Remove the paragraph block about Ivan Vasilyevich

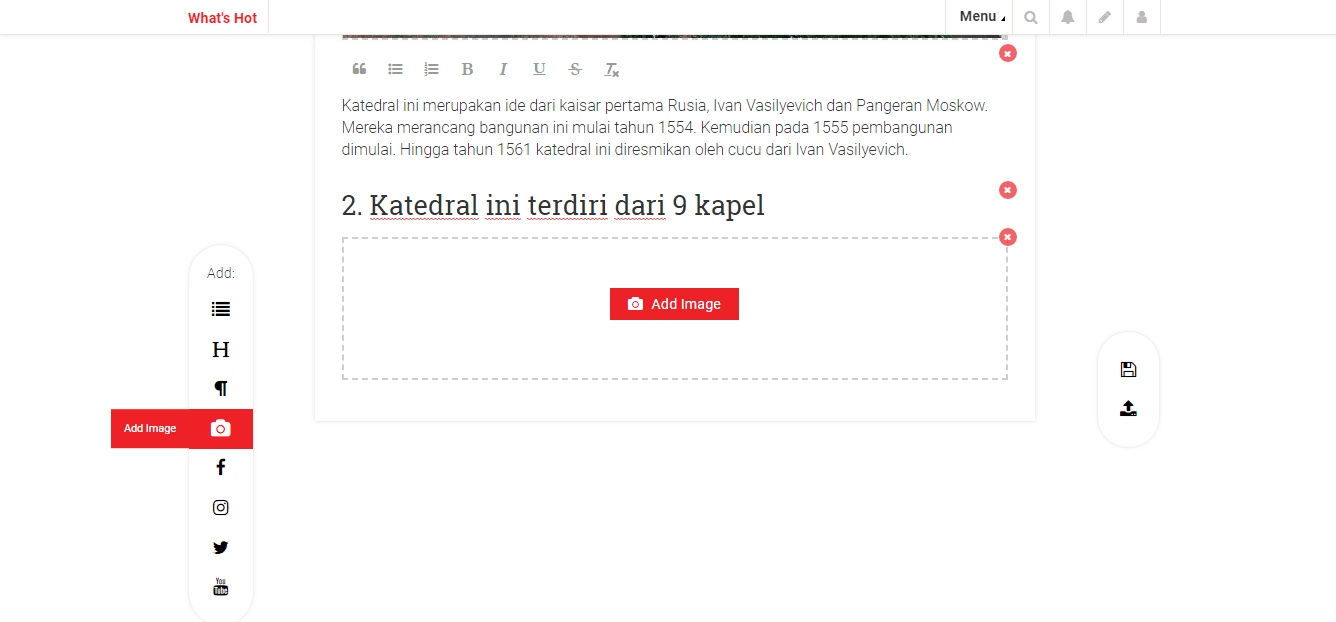pos(1008,53)
